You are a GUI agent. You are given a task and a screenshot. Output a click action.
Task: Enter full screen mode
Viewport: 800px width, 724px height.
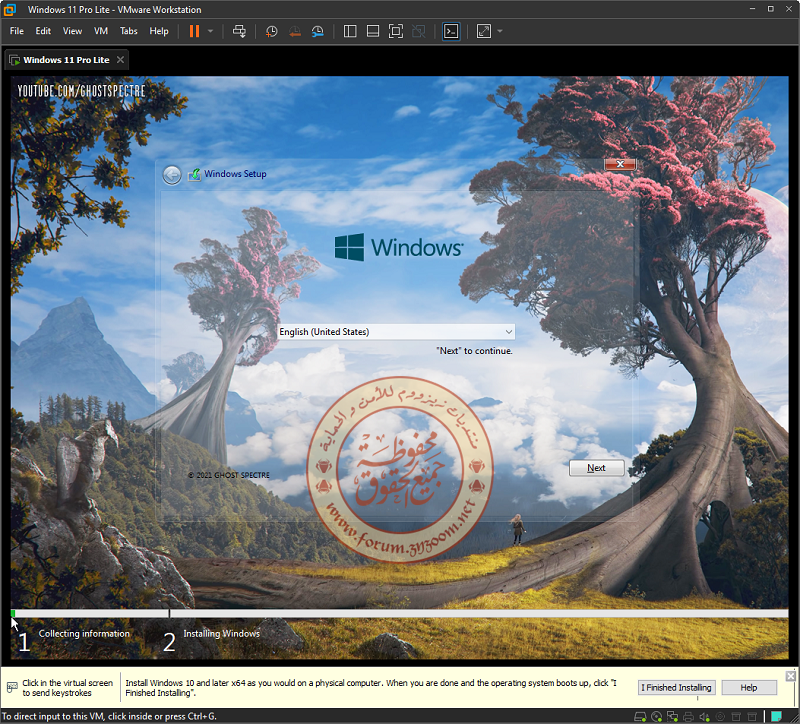(395, 31)
